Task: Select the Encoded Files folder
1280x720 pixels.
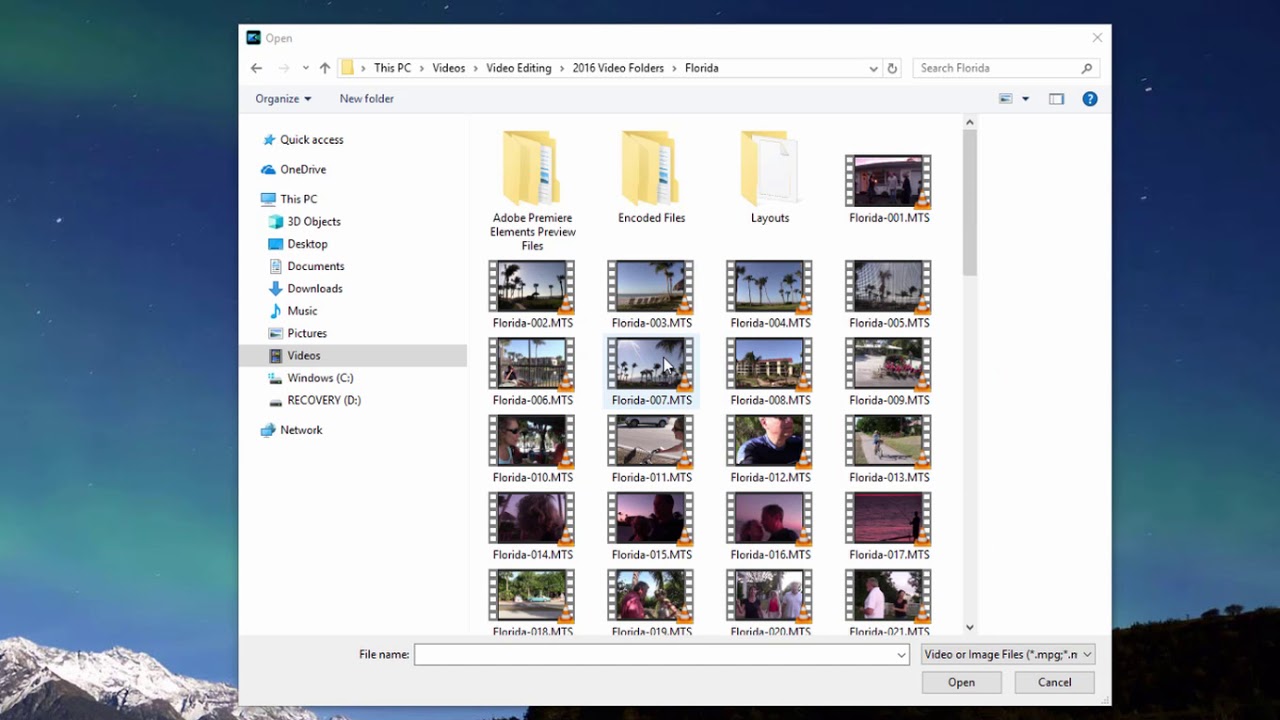Action: coord(651,176)
